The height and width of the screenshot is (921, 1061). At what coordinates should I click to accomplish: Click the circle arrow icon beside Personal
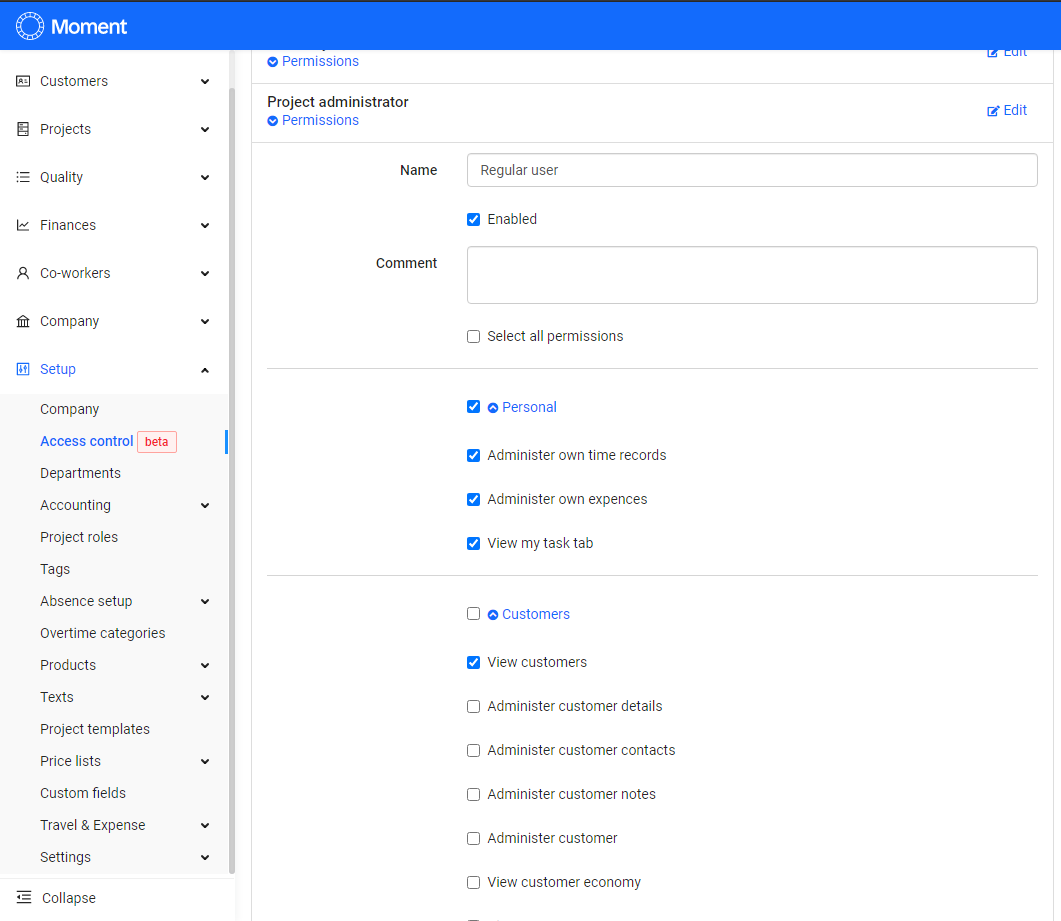point(493,408)
